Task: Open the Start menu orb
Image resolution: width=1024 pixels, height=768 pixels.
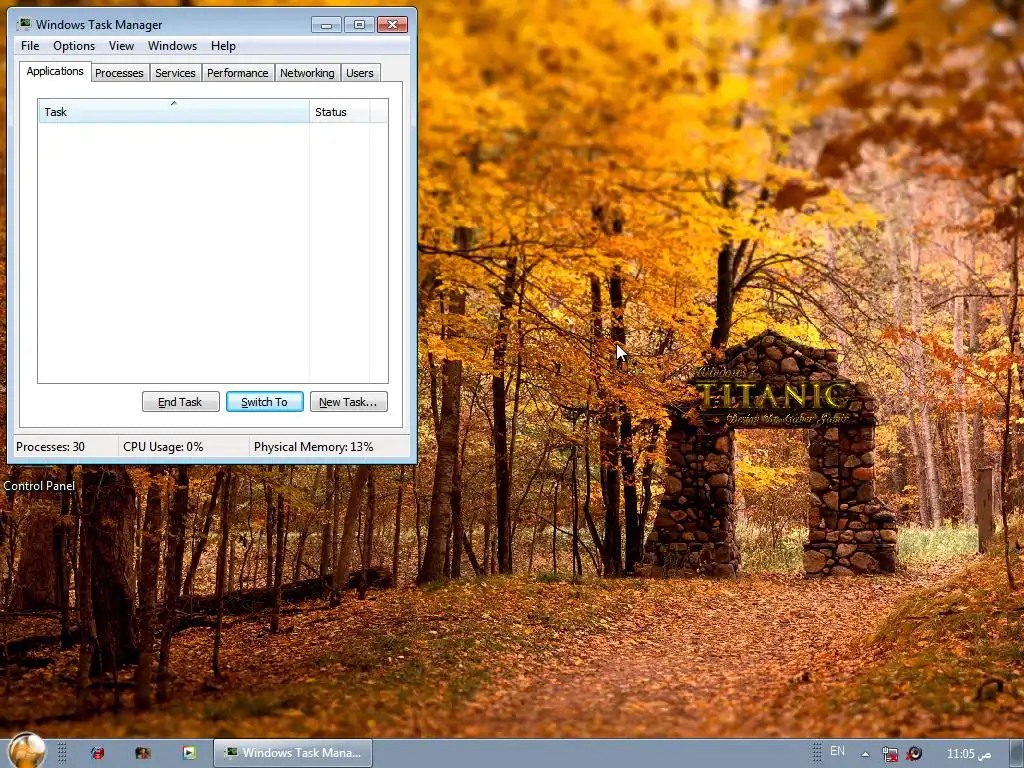Action: [27, 751]
